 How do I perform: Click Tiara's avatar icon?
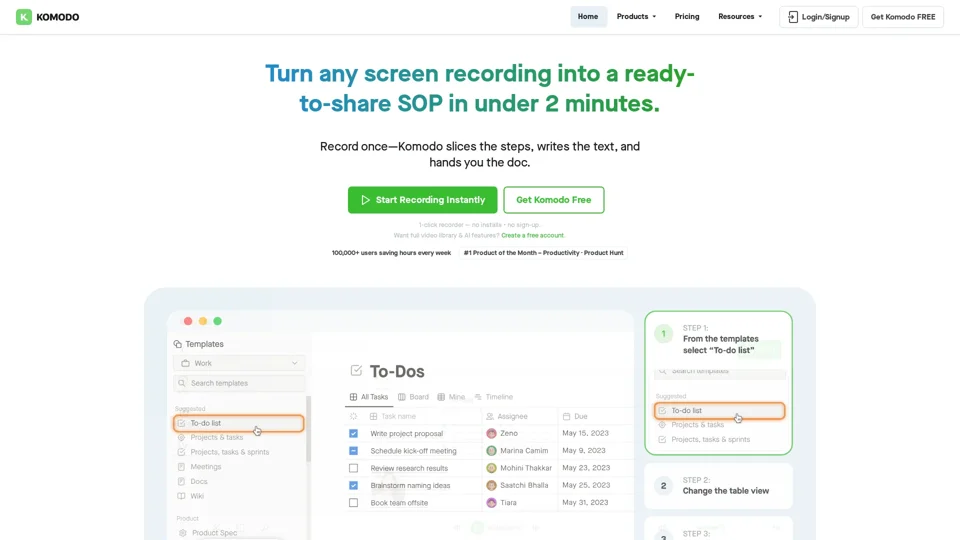491,503
